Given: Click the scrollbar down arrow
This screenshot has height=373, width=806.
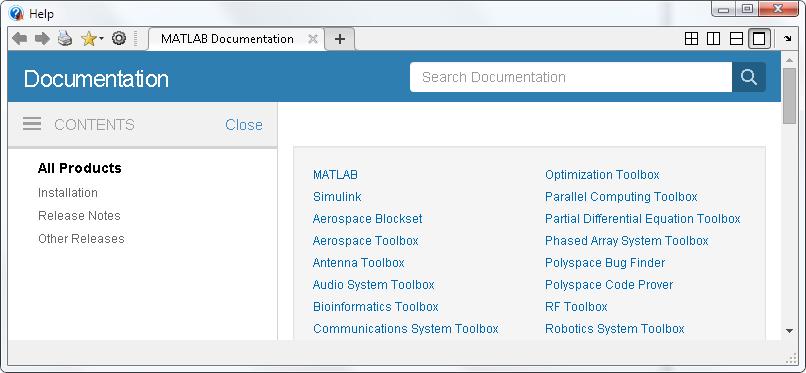Looking at the screenshot, I should (789, 331).
